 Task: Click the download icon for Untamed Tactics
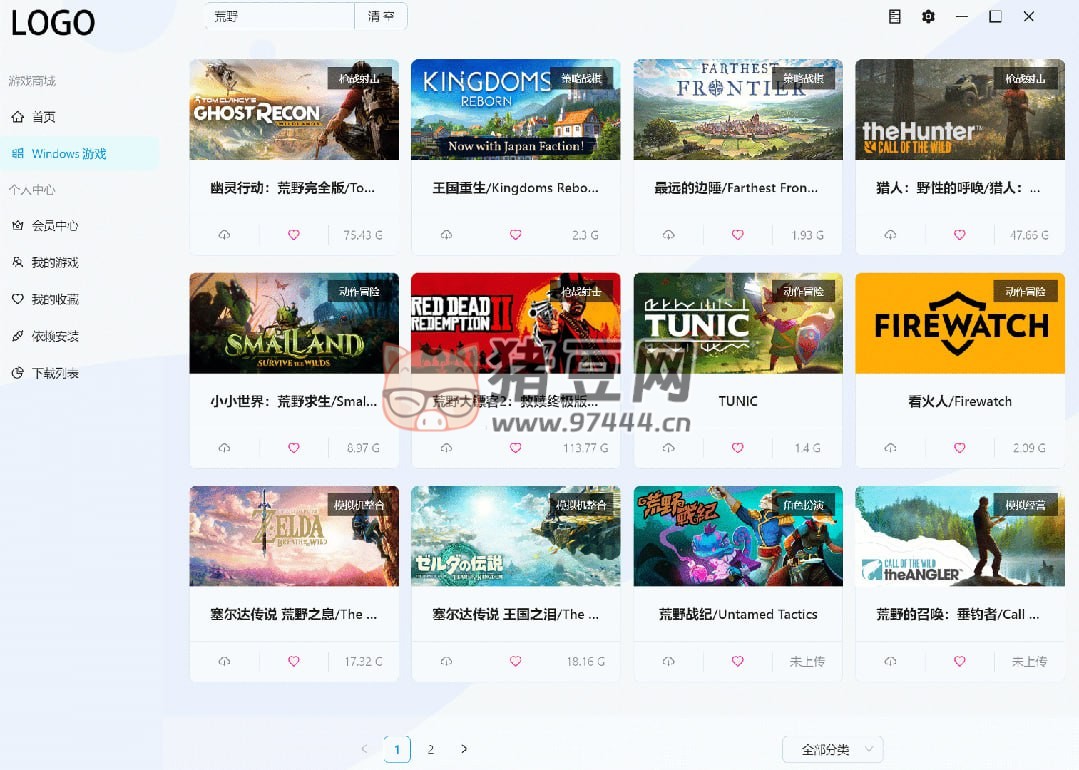point(668,662)
